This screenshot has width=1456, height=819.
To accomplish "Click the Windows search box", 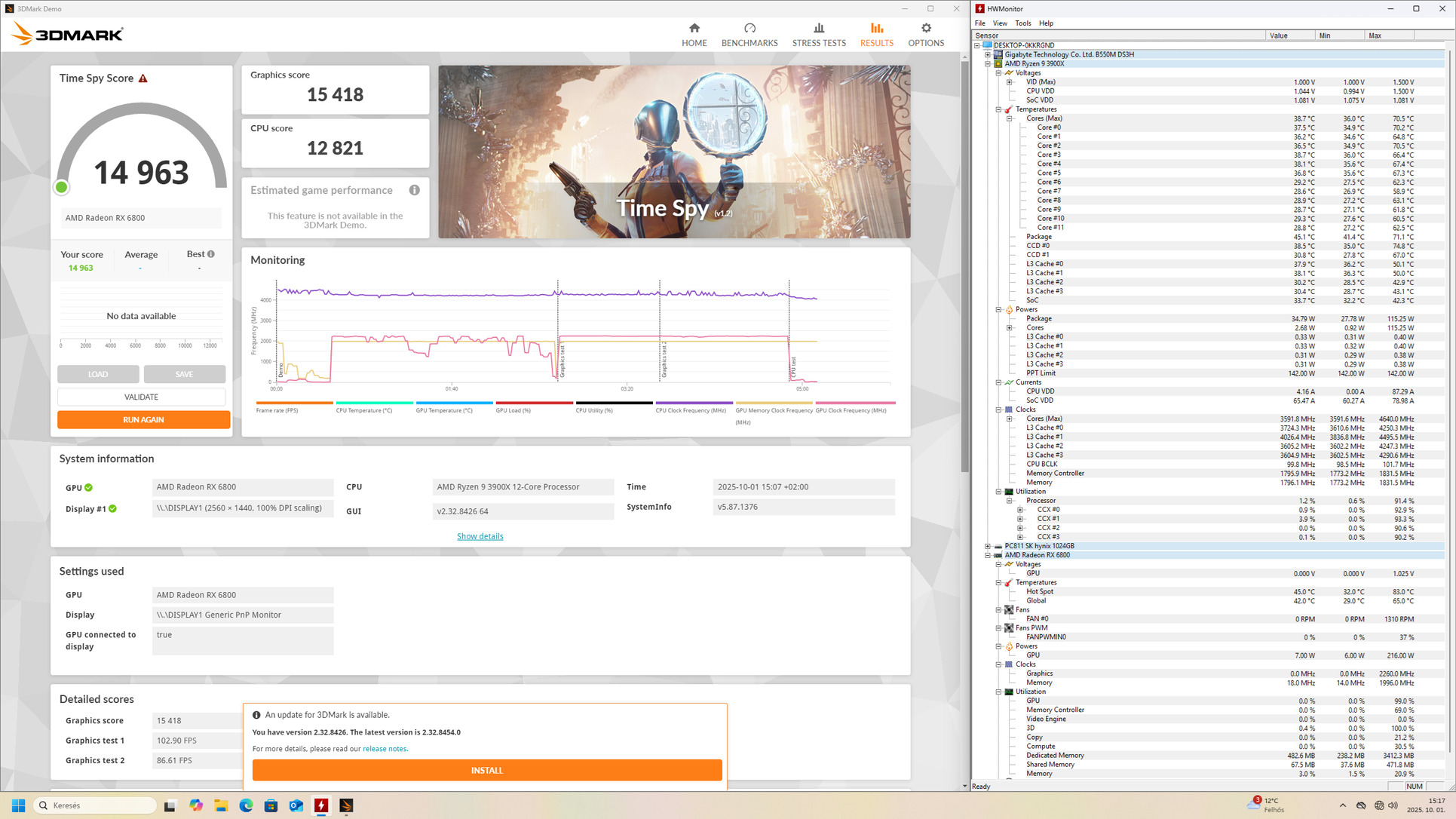I will point(96,805).
